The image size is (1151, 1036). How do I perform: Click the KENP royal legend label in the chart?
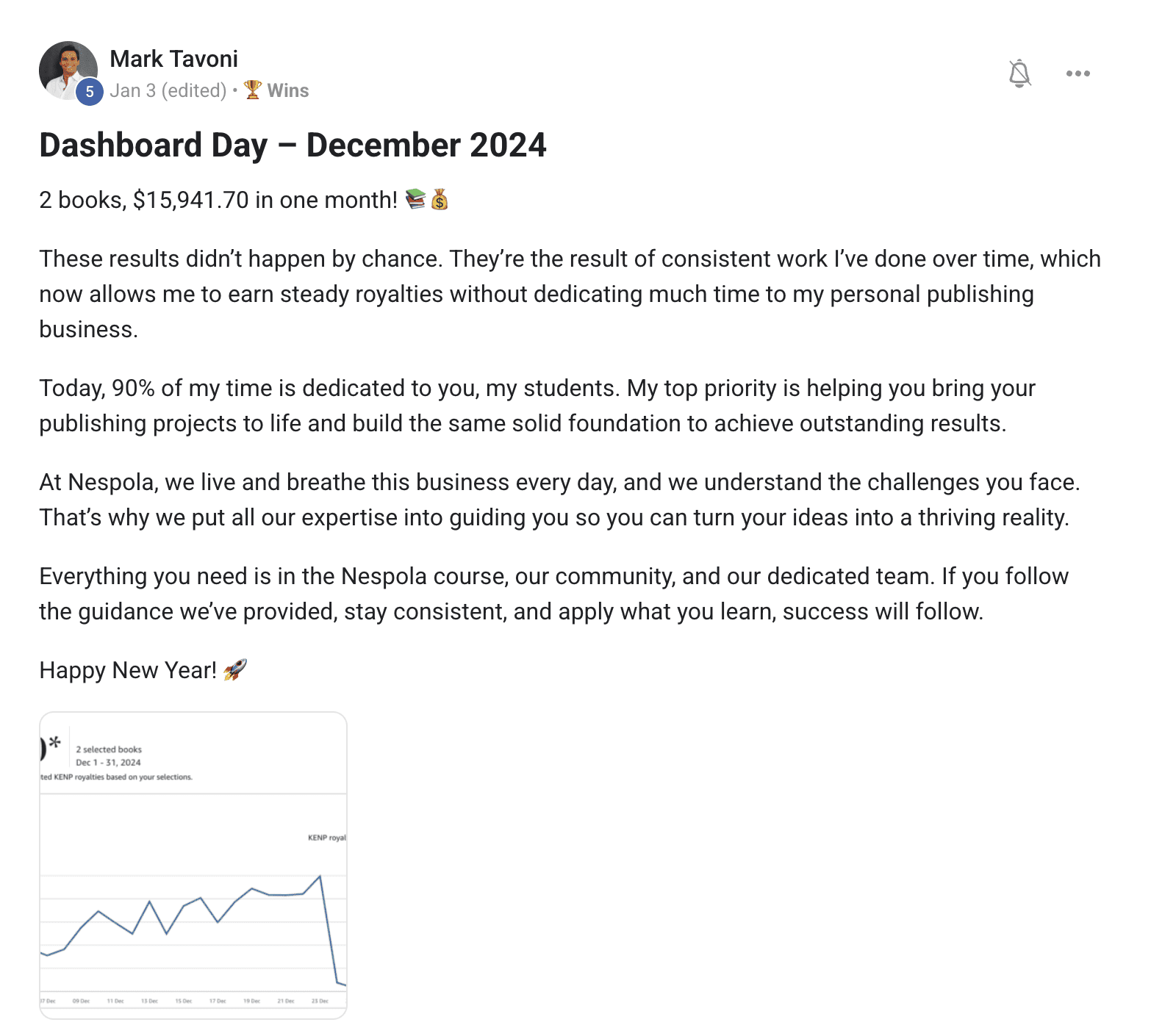pyautogui.click(x=326, y=838)
